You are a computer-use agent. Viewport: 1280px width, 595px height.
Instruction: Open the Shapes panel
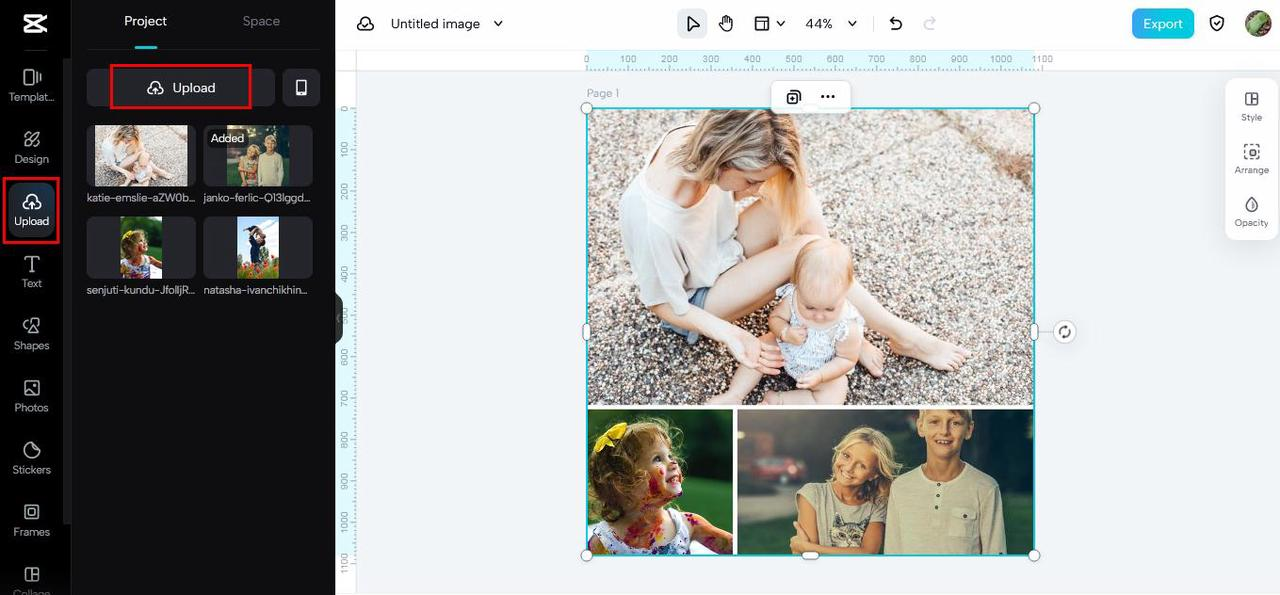[x=31, y=334]
